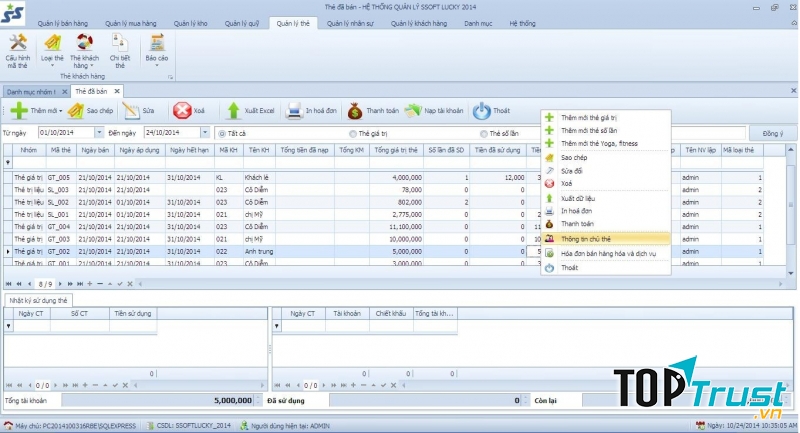This screenshot has height=433, width=800.
Task: Open the Đến ngày date dropdown
Action: point(205,133)
